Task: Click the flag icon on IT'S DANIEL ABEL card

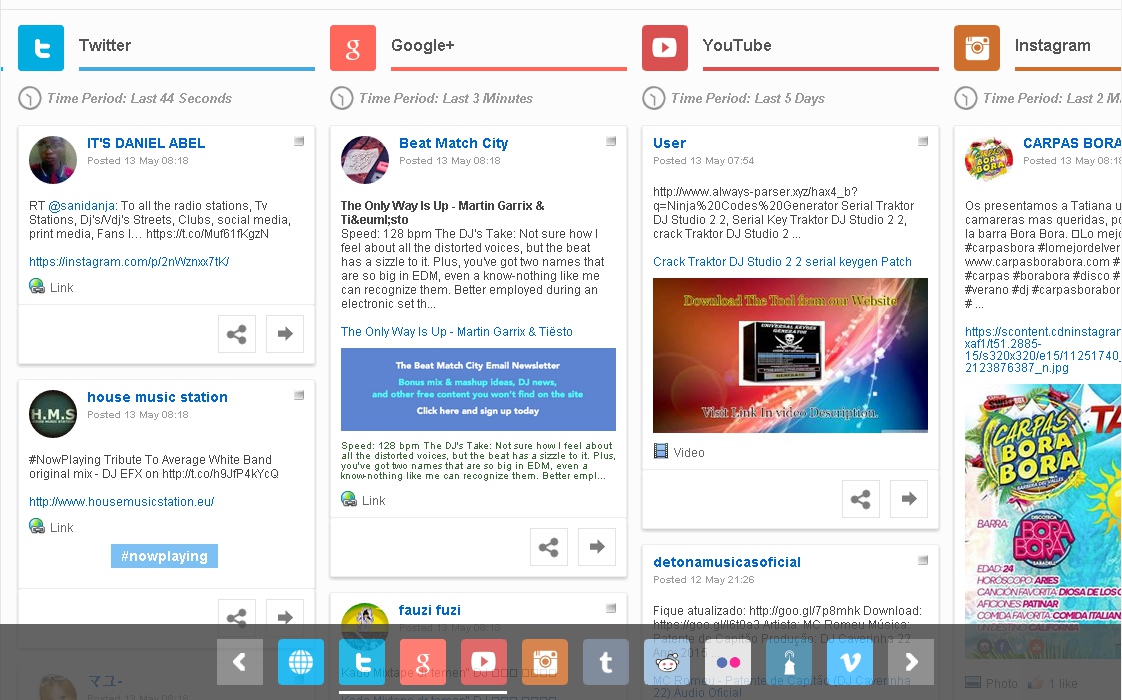Action: pyautogui.click(x=299, y=141)
